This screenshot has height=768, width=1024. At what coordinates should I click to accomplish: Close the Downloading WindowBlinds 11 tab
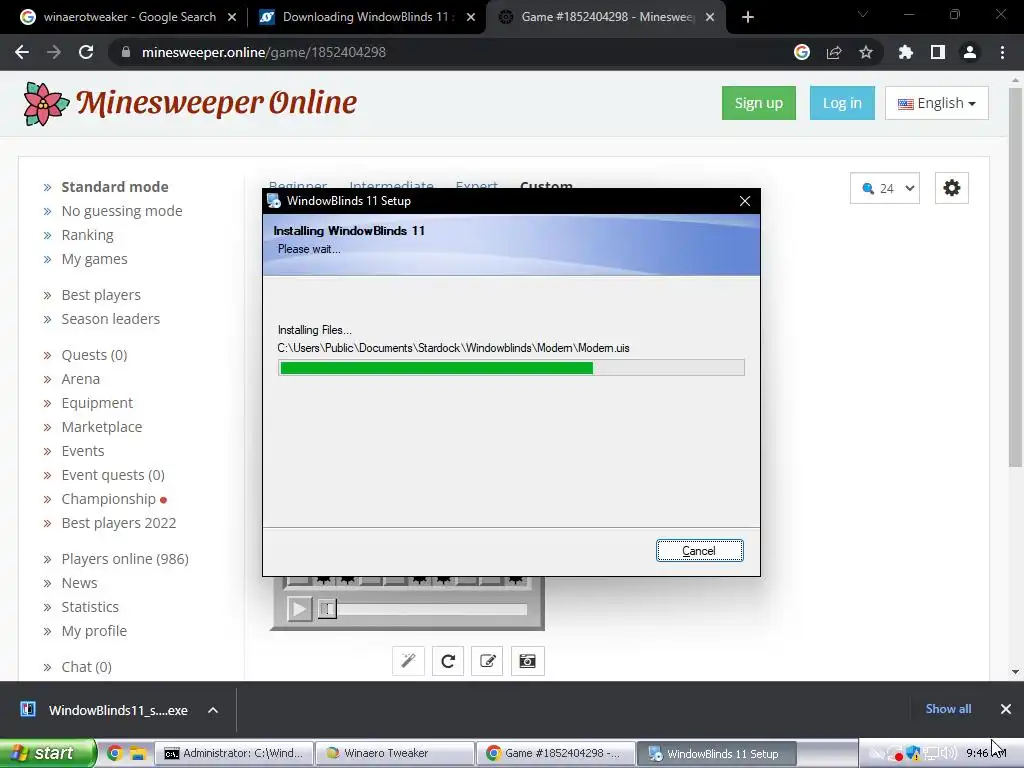(x=471, y=17)
